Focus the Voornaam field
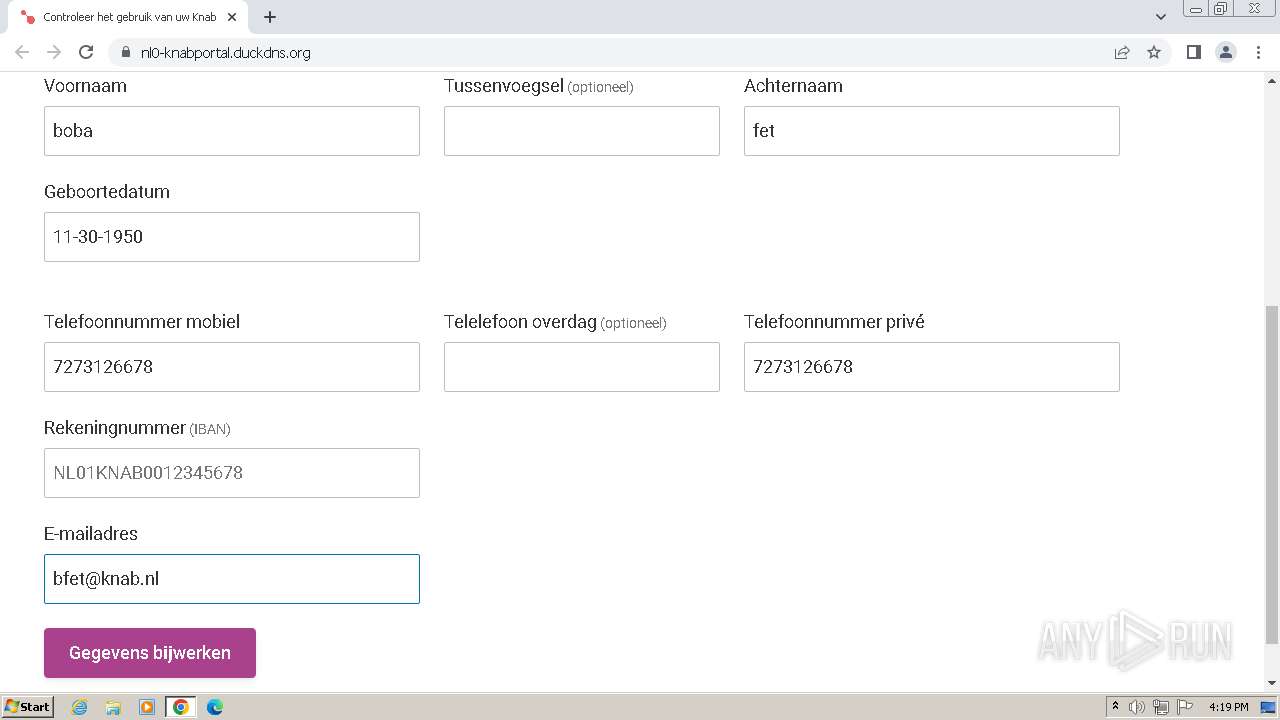This screenshot has height=720, width=1280. (232, 131)
